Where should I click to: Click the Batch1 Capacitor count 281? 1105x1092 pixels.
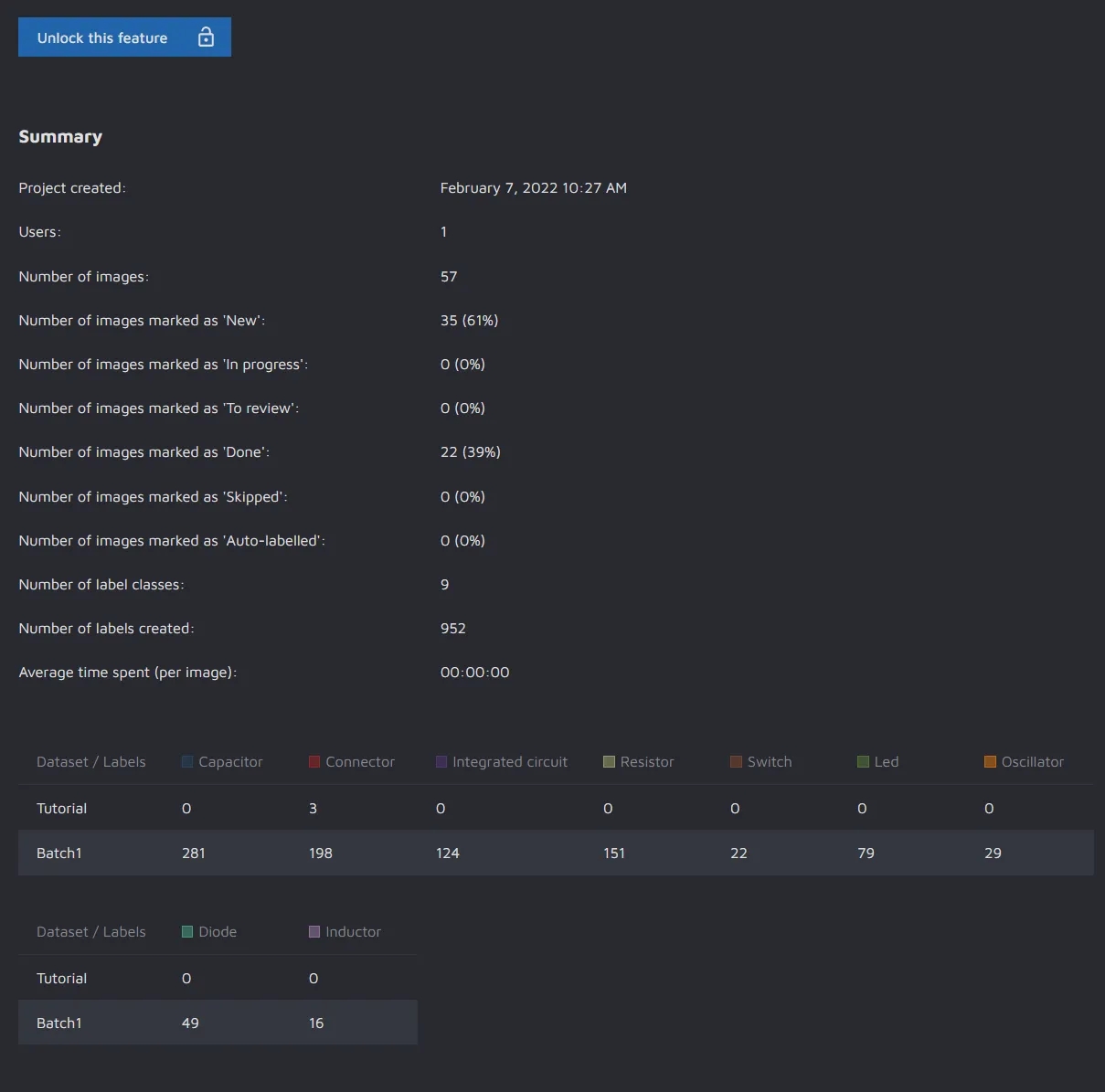point(194,853)
